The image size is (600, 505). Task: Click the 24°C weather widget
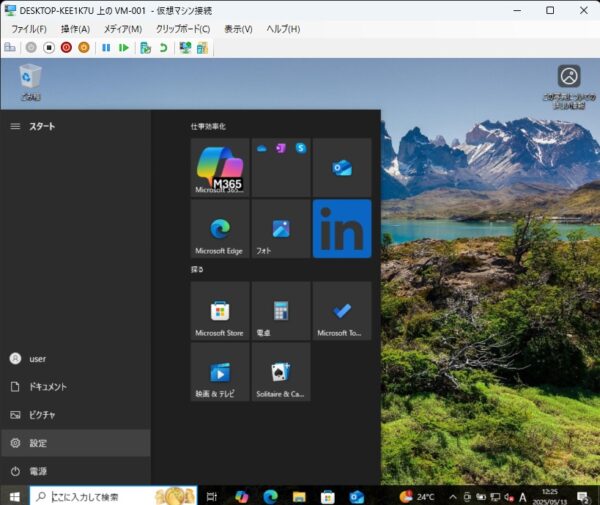click(417, 497)
